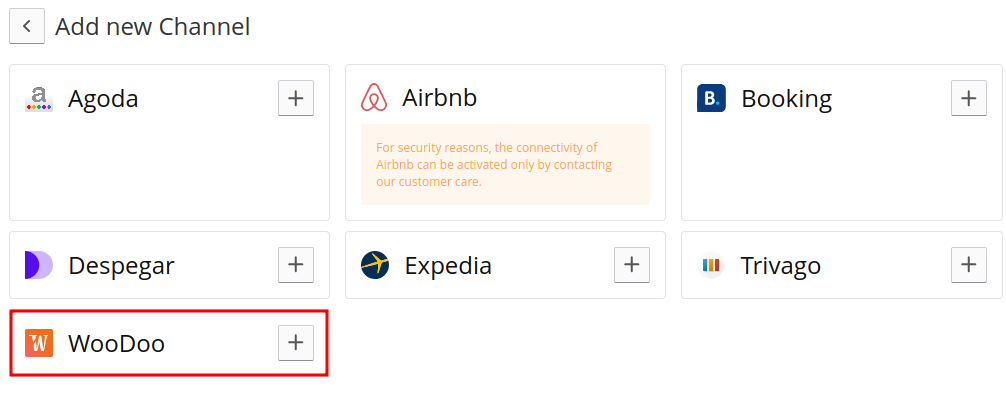Viewport: 1006px width, 401px height.
Task: Add the Agoda channel with plus
Action: pos(295,98)
